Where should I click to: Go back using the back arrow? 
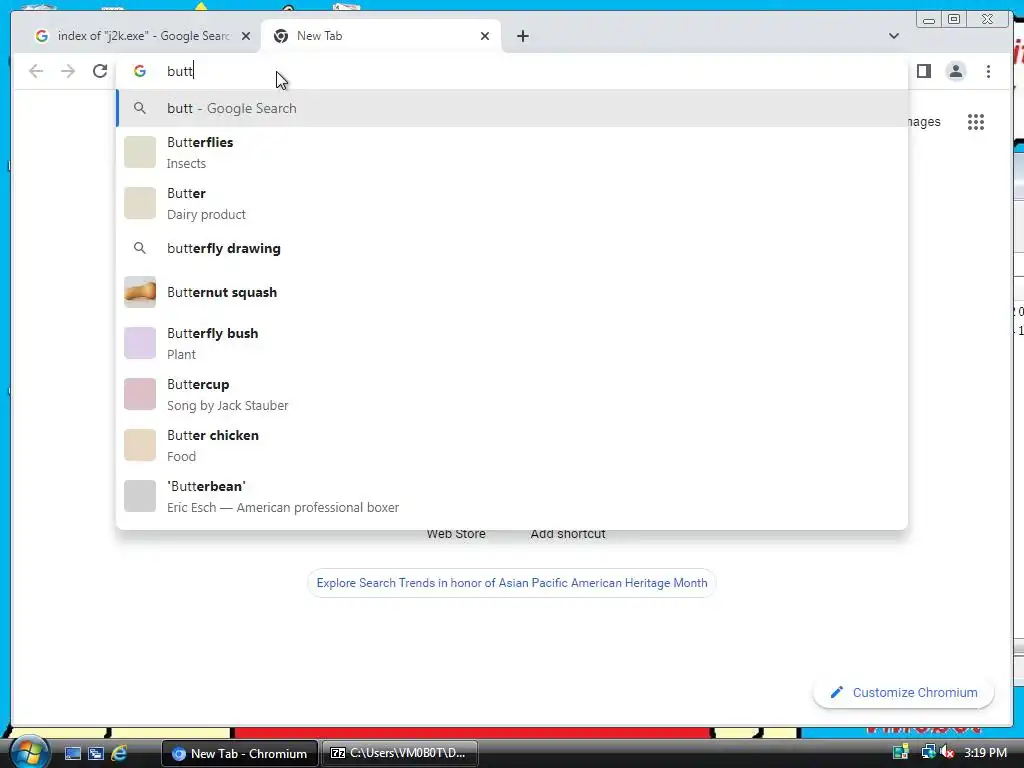coord(36,71)
